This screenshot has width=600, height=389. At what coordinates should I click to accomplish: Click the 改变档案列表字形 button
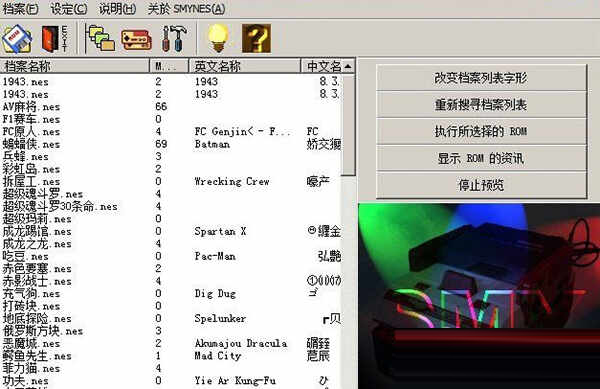point(481,78)
